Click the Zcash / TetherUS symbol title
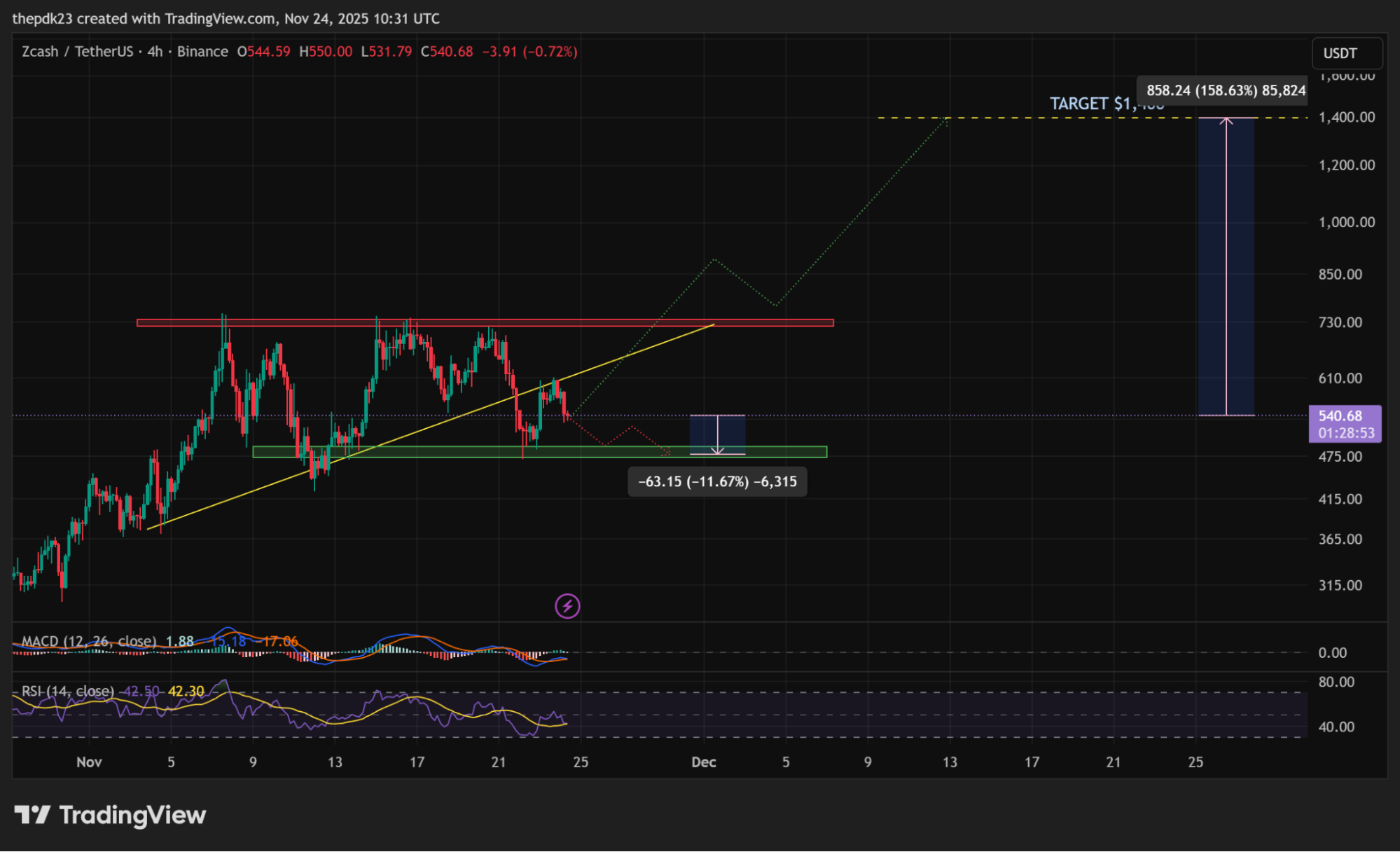Image resolution: width=1400 pixels, height=852 pixels. pos(77,52)
